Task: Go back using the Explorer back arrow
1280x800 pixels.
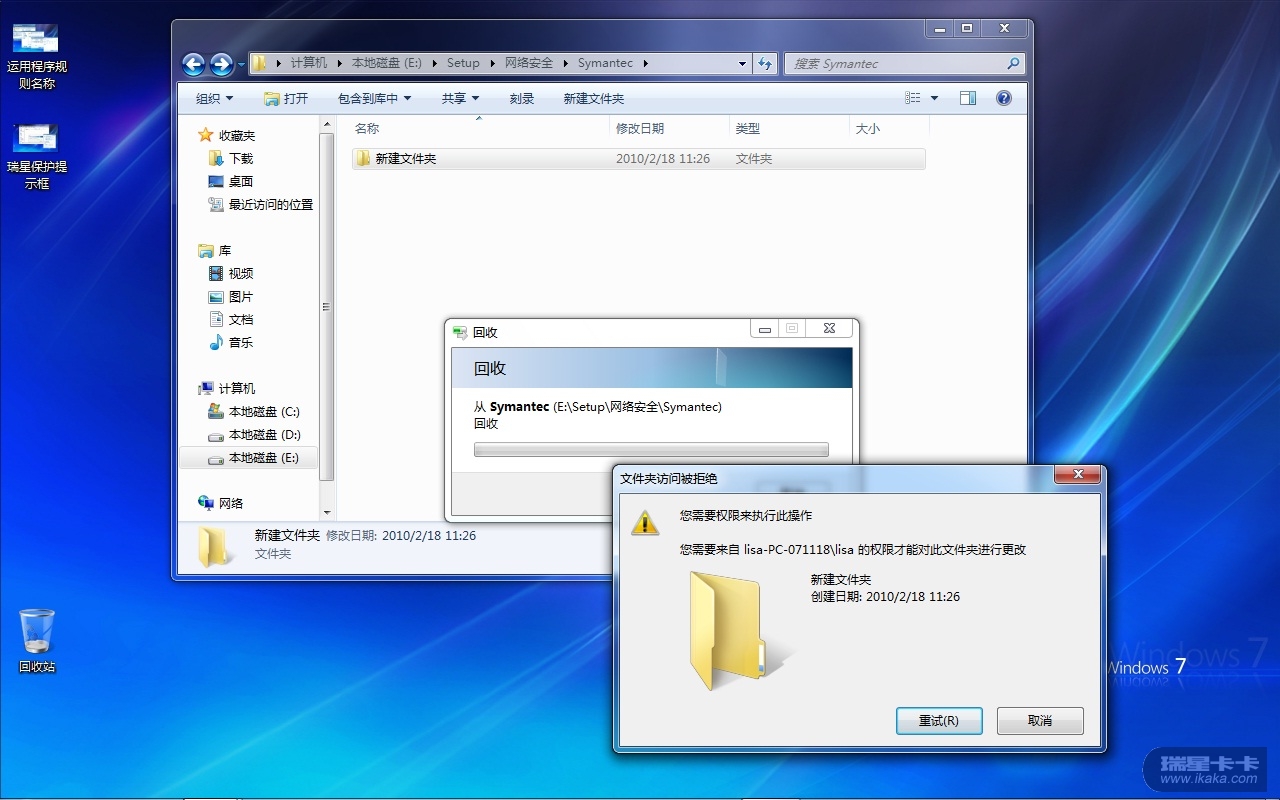Action: [194, 64]
